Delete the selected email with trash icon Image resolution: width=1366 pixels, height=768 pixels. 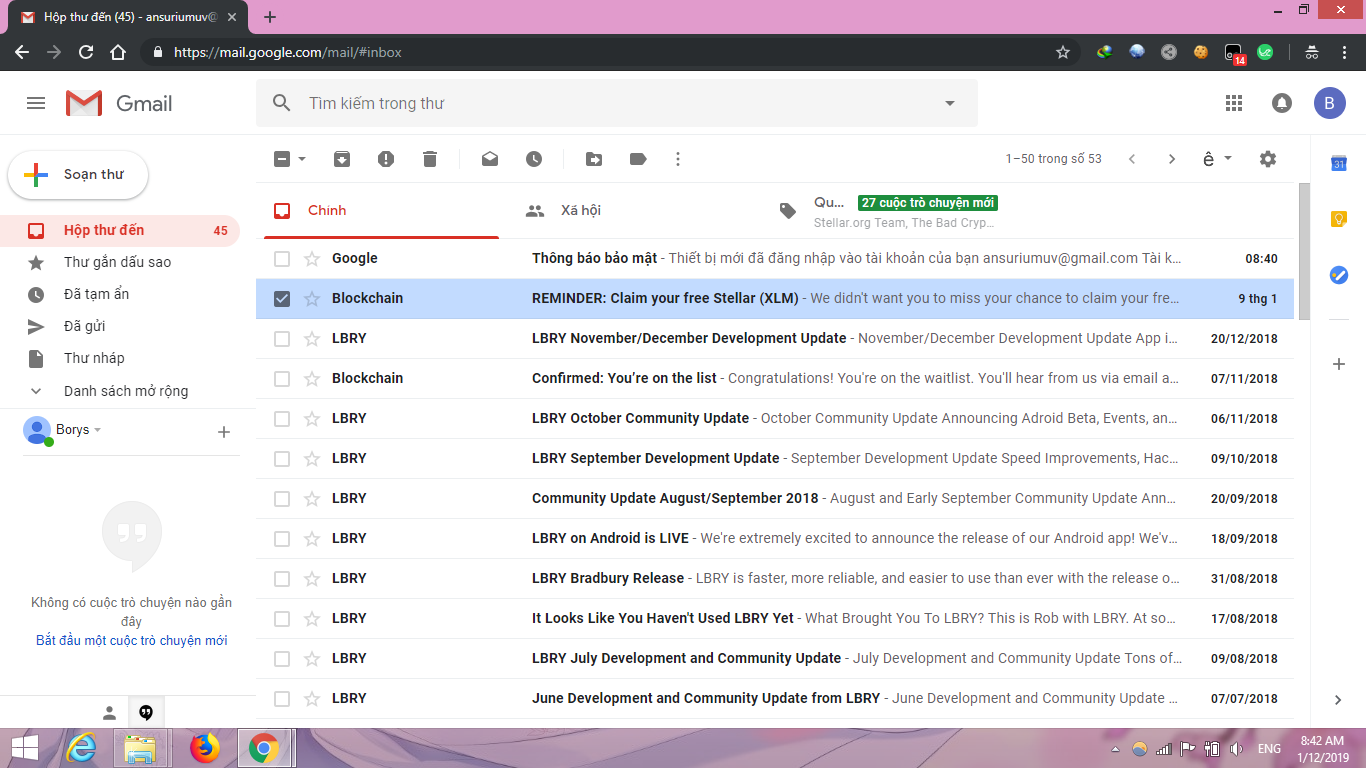click(x=430, y=159)
